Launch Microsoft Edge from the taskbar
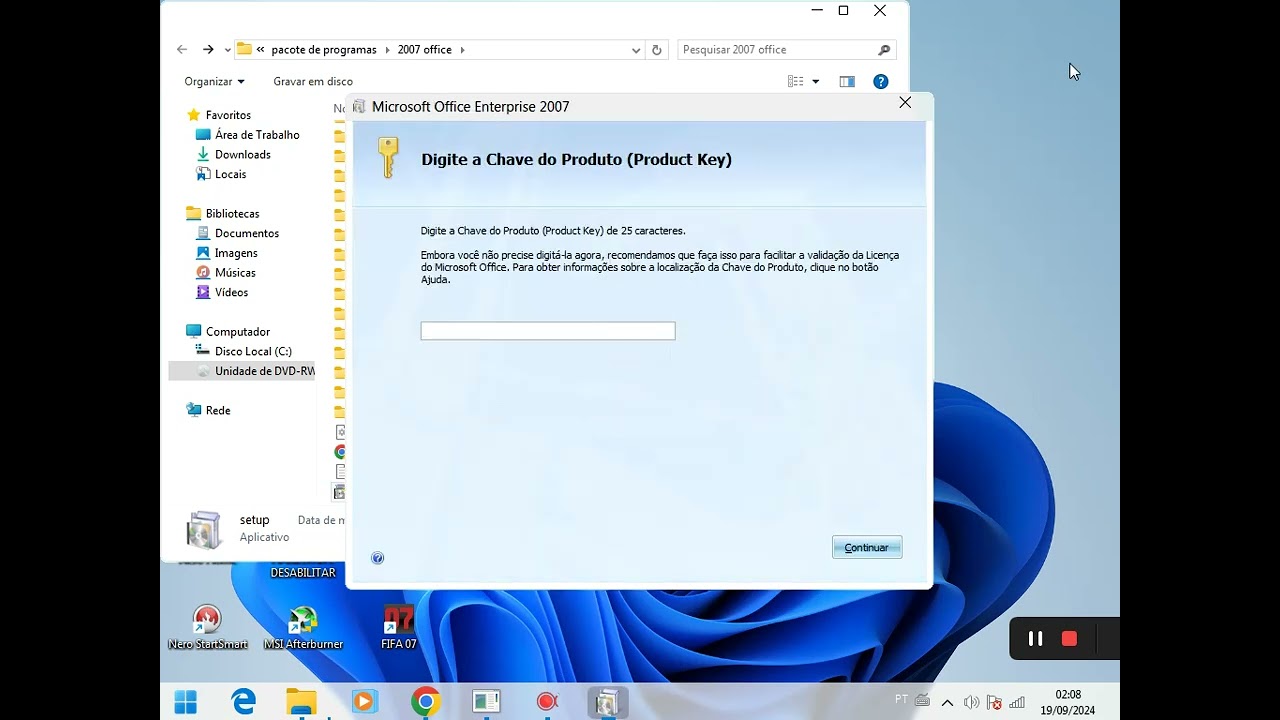Image resolution: width=1280 pixels, height=720 pixels. [244, 702]
